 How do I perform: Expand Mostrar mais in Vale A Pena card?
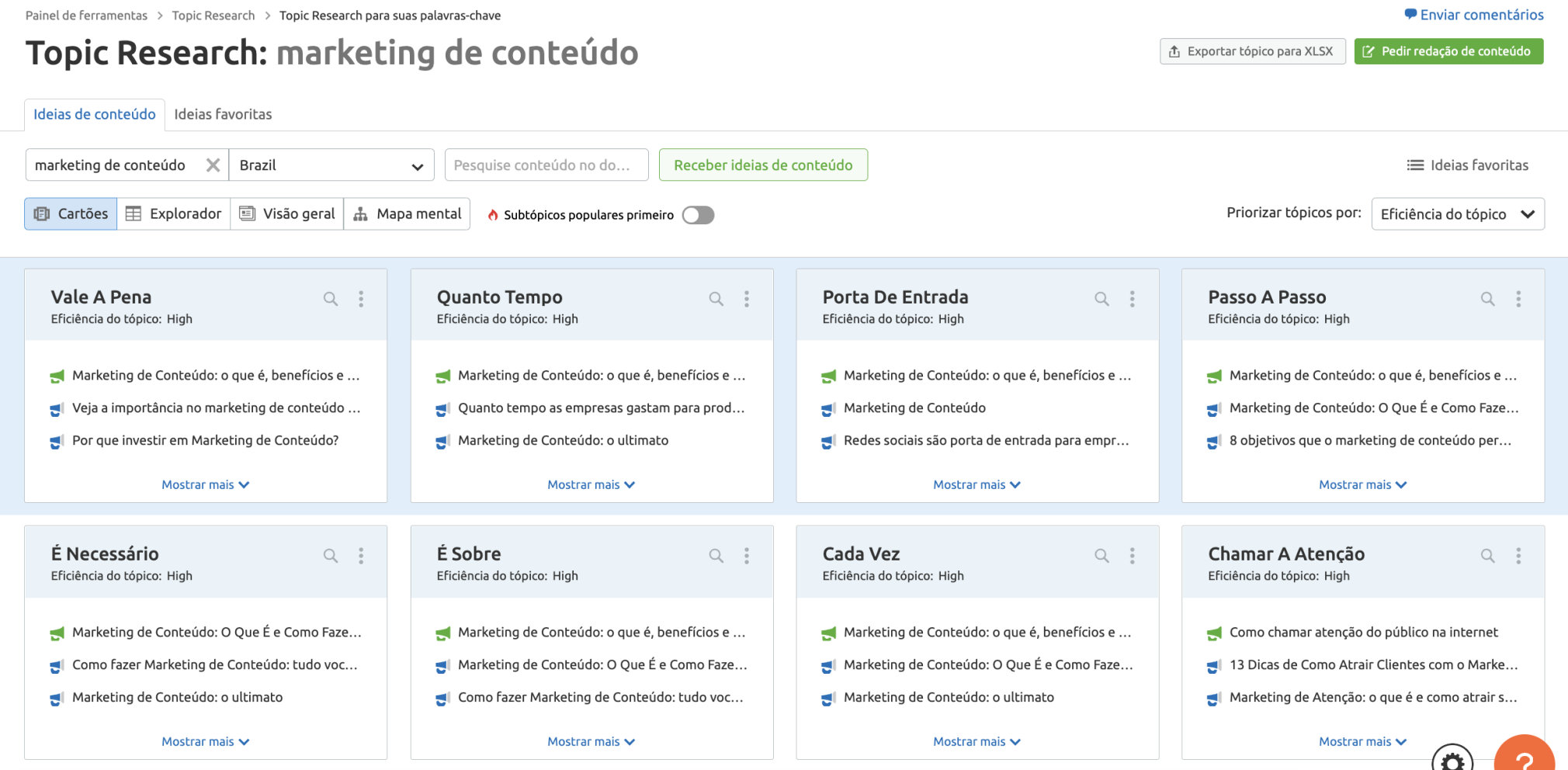pyautogui.click(x=206, y=484)
